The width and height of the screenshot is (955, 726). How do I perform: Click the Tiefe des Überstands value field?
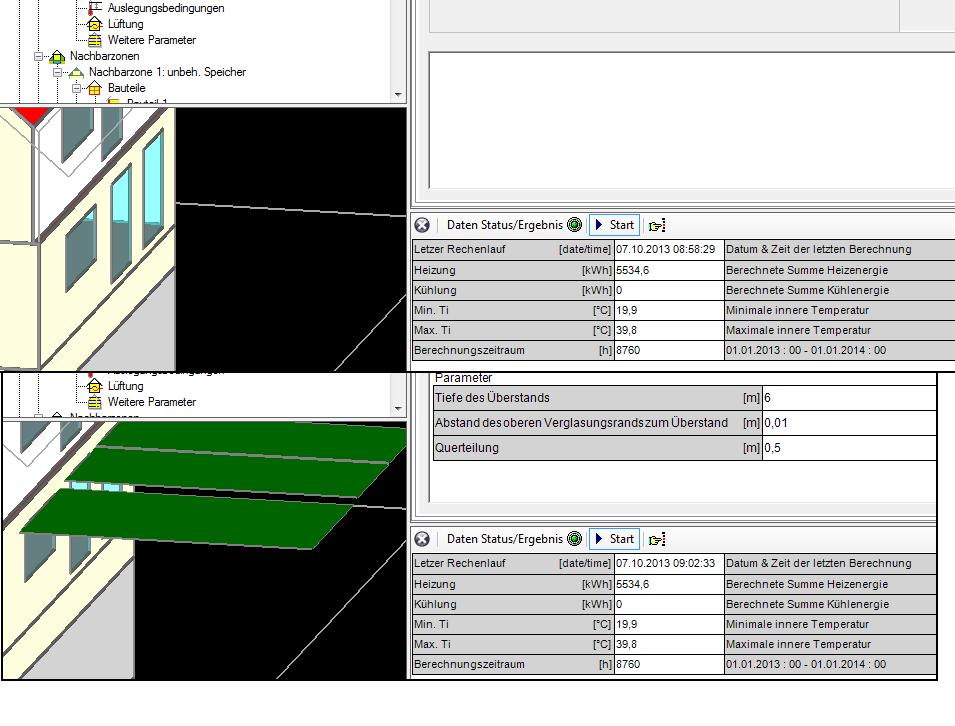point(848,398)
